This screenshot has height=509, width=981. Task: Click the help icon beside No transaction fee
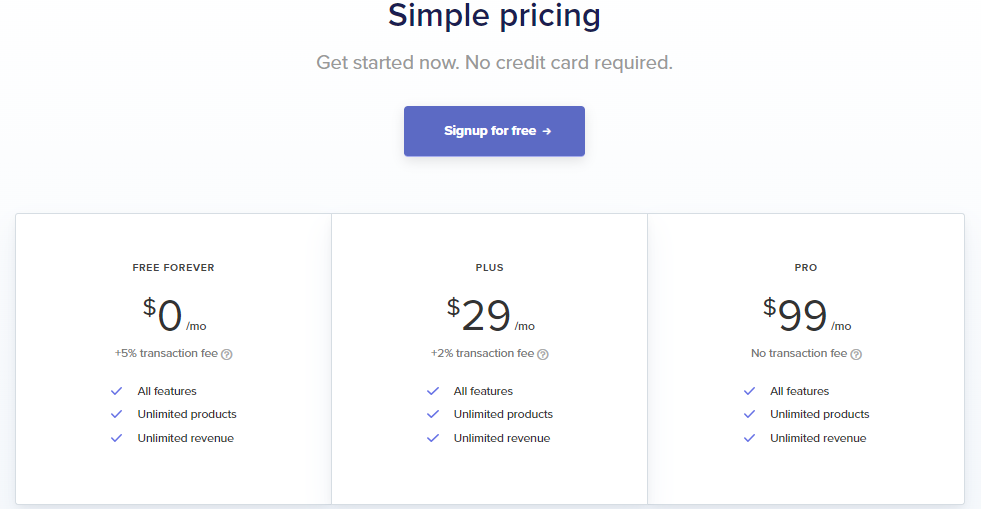pyautogui.click(x=856, y=354)
